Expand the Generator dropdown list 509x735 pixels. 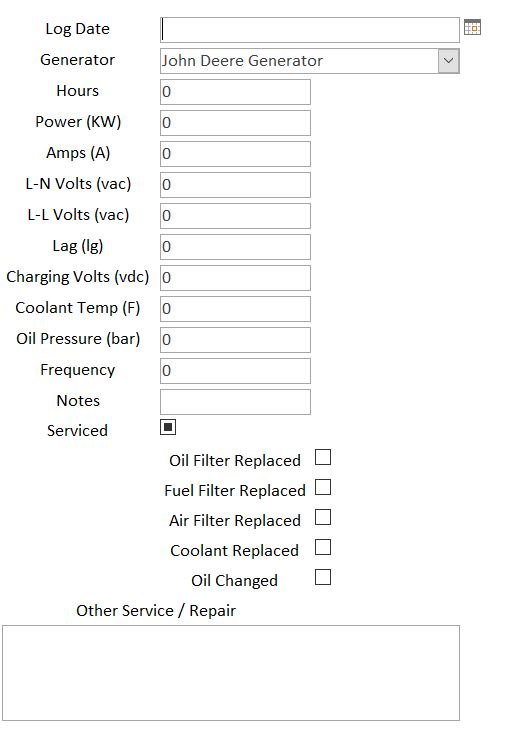click(x=449, y=61)
